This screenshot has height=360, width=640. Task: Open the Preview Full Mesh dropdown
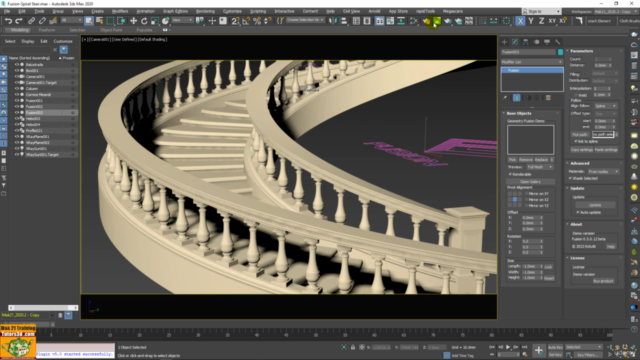pyautogui.click(x=540, y=167)
